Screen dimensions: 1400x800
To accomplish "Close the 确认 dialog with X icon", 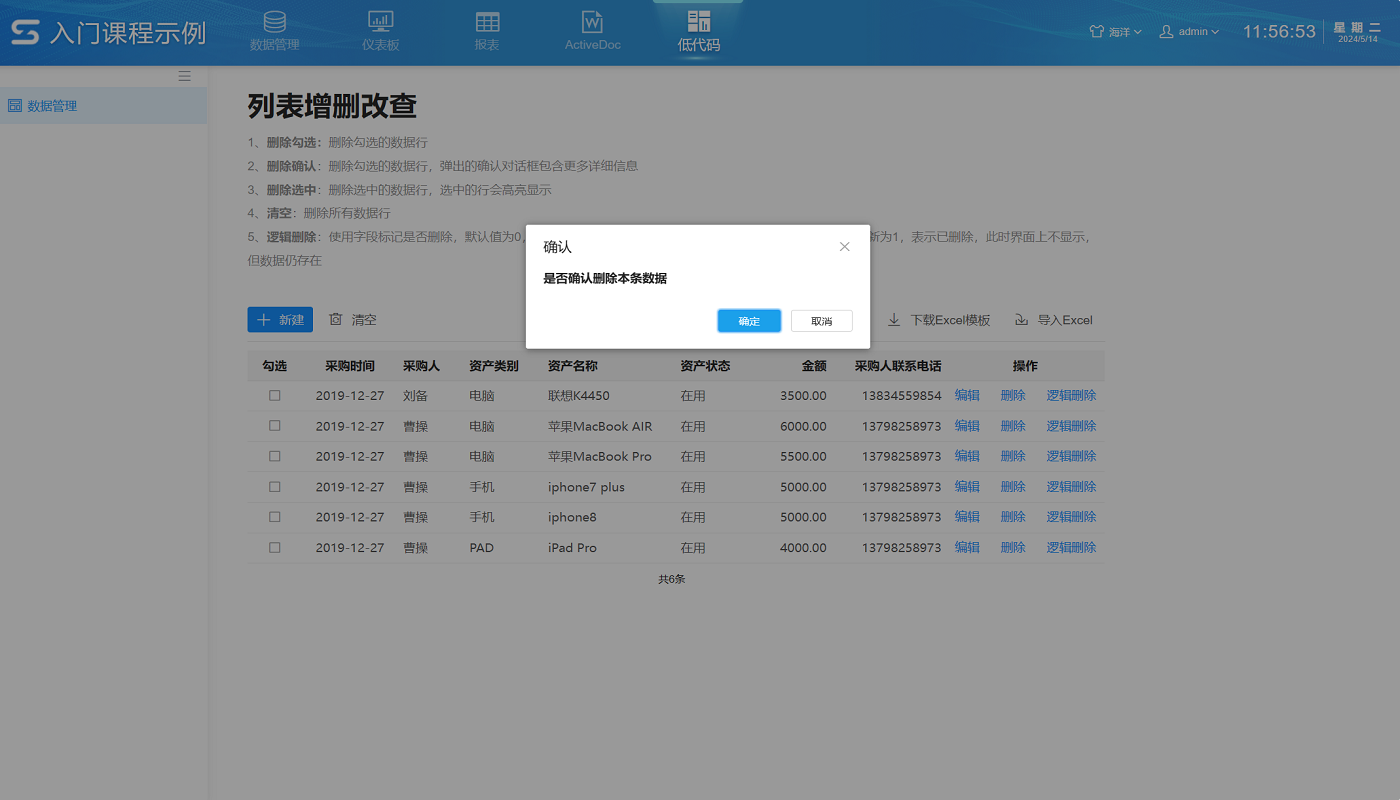I will pyautogui.click(x=844, y=247).
